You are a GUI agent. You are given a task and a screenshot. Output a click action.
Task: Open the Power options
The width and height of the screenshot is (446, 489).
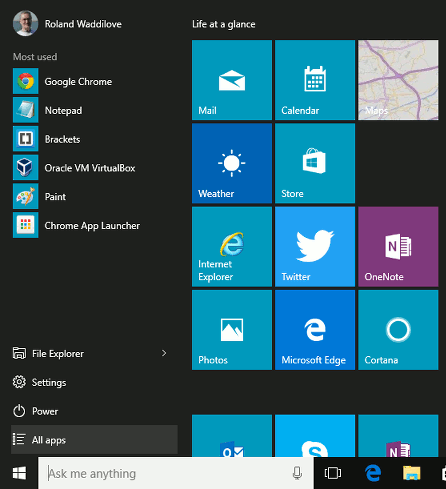point(94,411)
